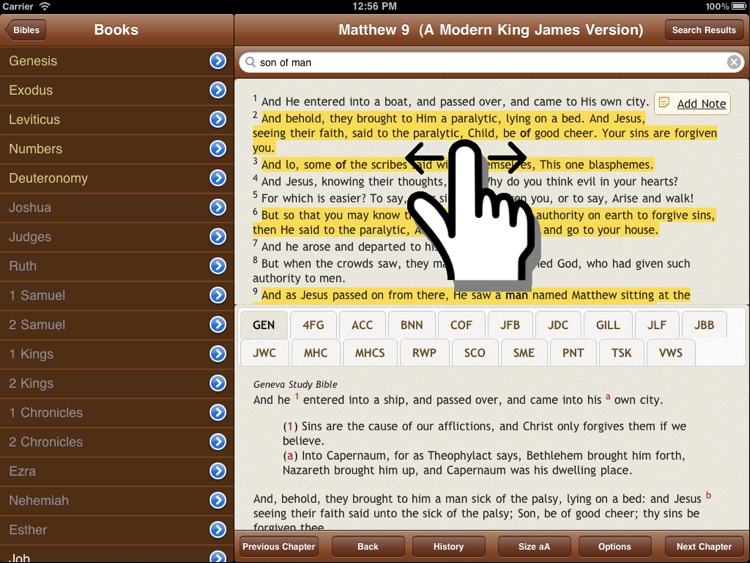Select the SCO commentary tab
The image size is (750, 563).
tap(474, 353)
